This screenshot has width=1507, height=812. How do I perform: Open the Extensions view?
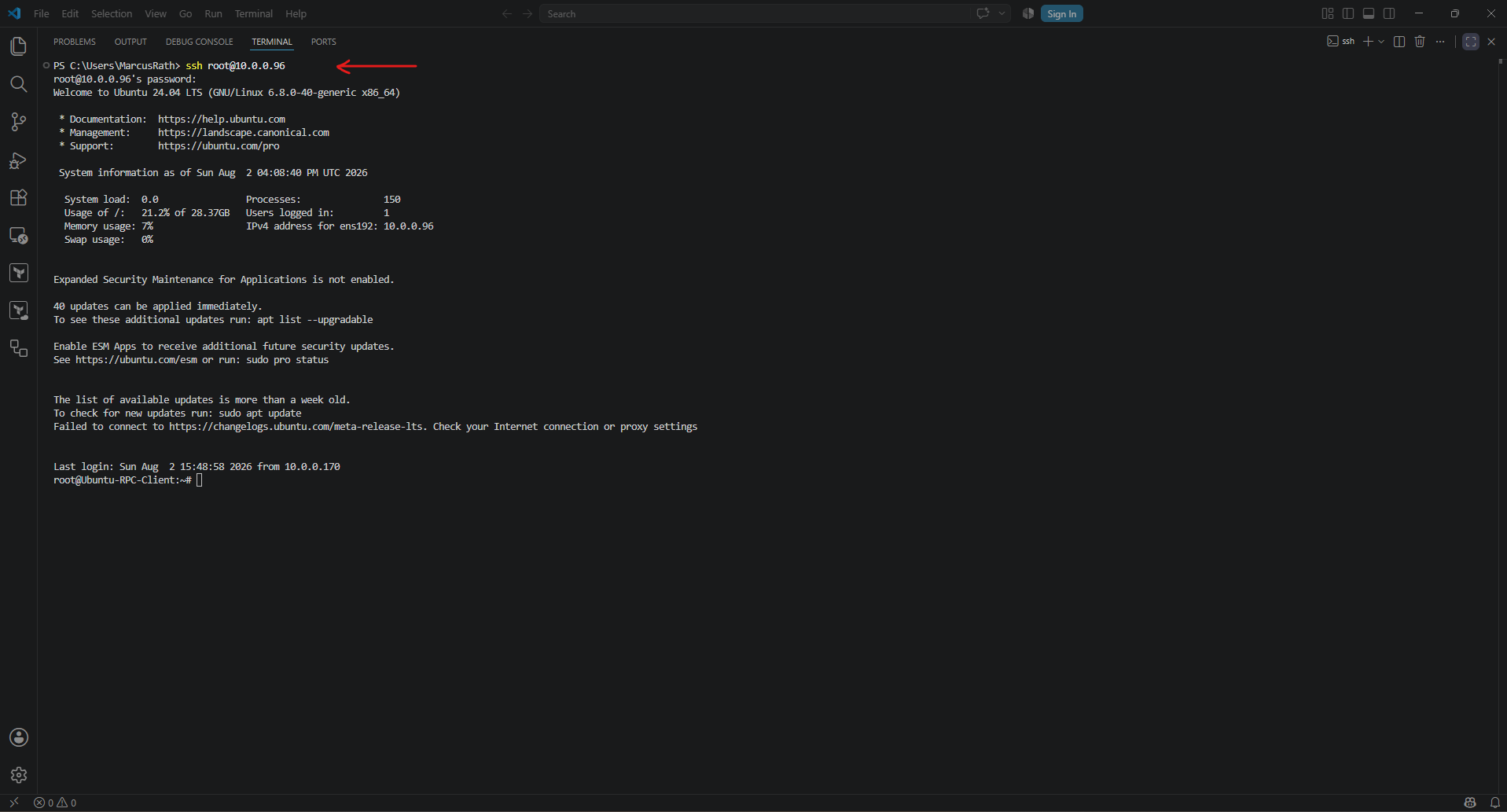[19, 197]
